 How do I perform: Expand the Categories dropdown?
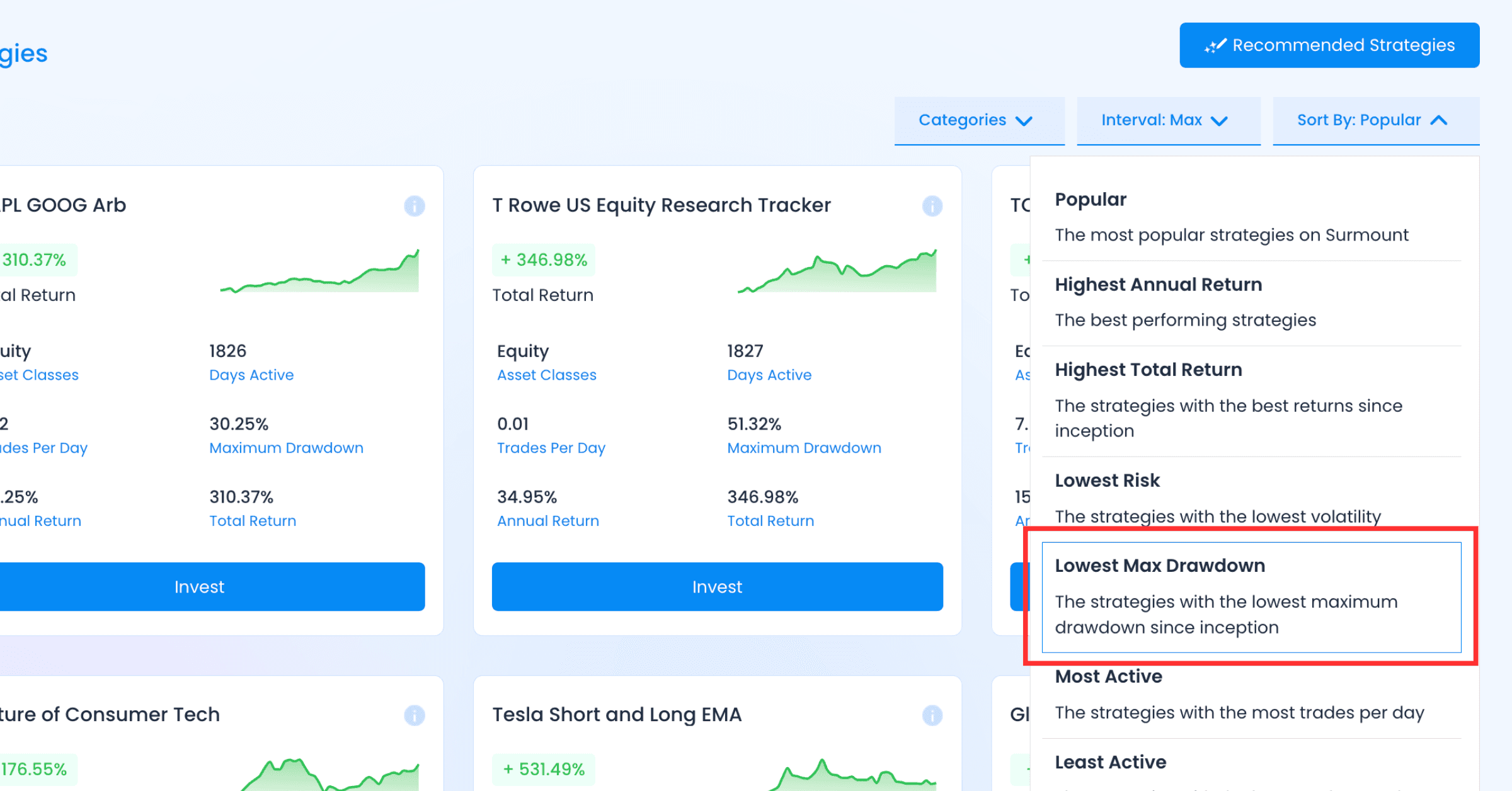[x=980, y=120]
